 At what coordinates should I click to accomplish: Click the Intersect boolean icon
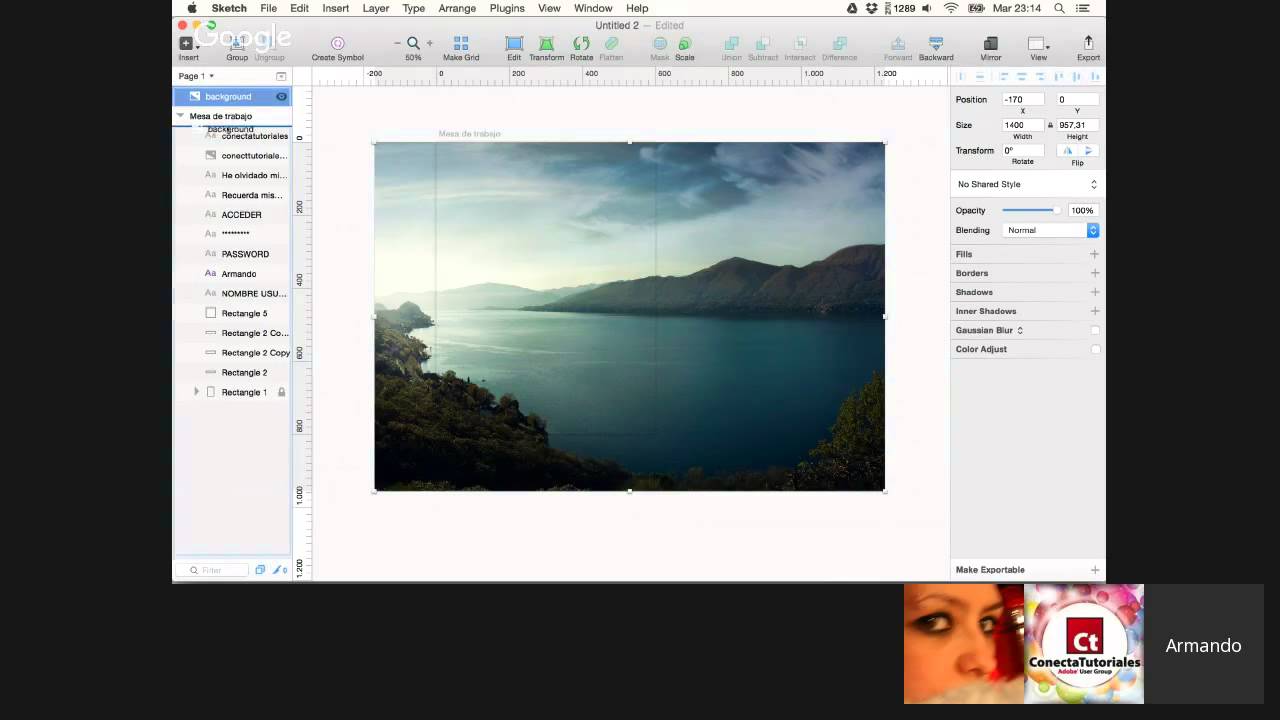[800, 43]
